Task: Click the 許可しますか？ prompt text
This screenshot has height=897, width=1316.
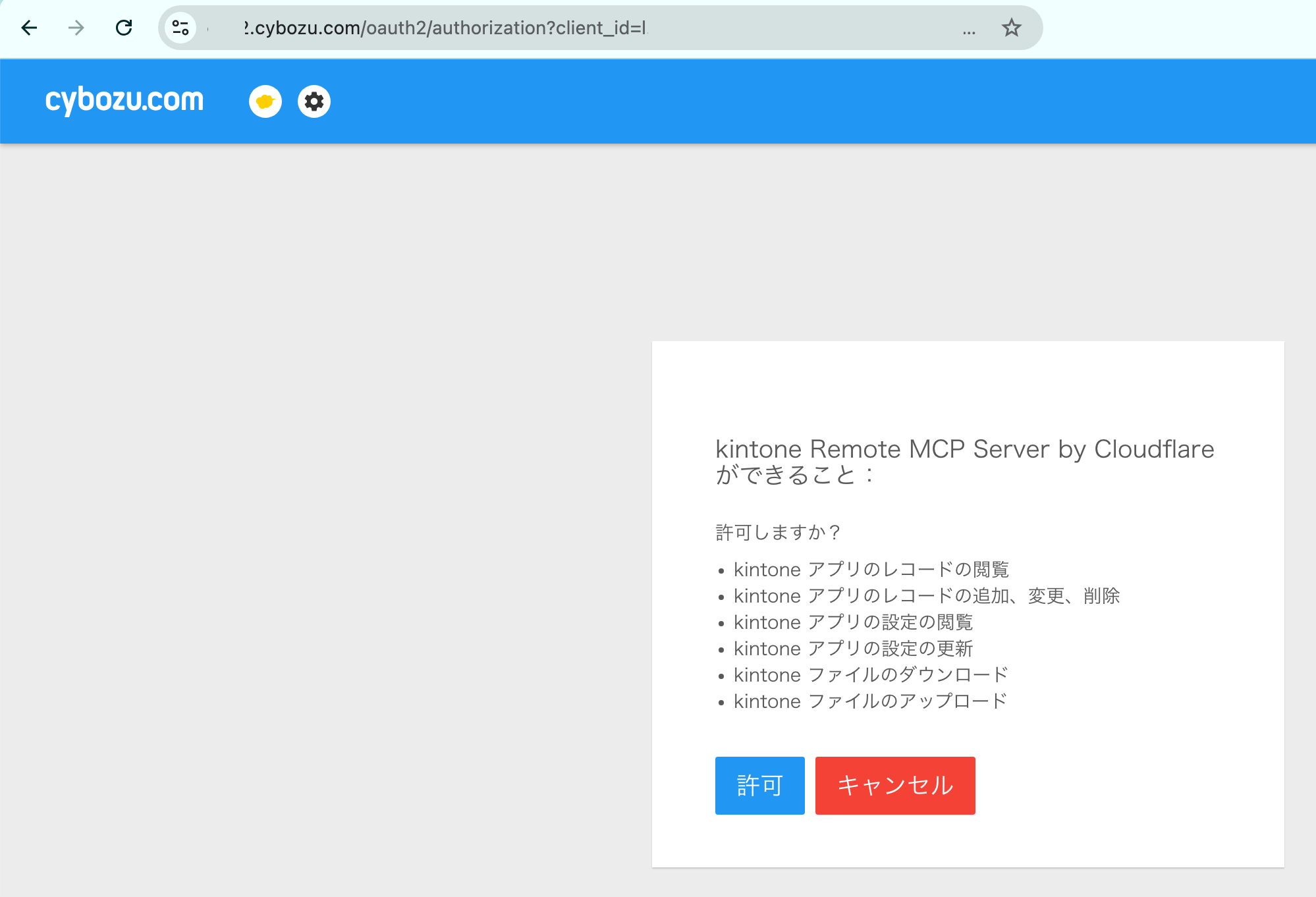Action: tap(778, 532)
